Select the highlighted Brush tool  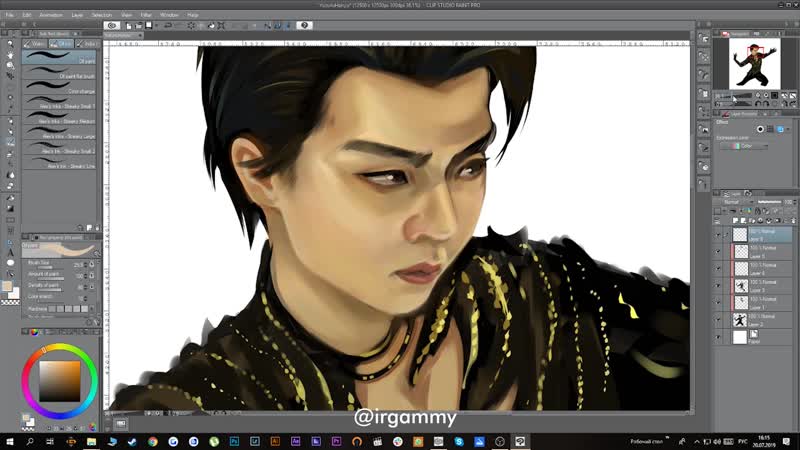[x=10, y=142]
